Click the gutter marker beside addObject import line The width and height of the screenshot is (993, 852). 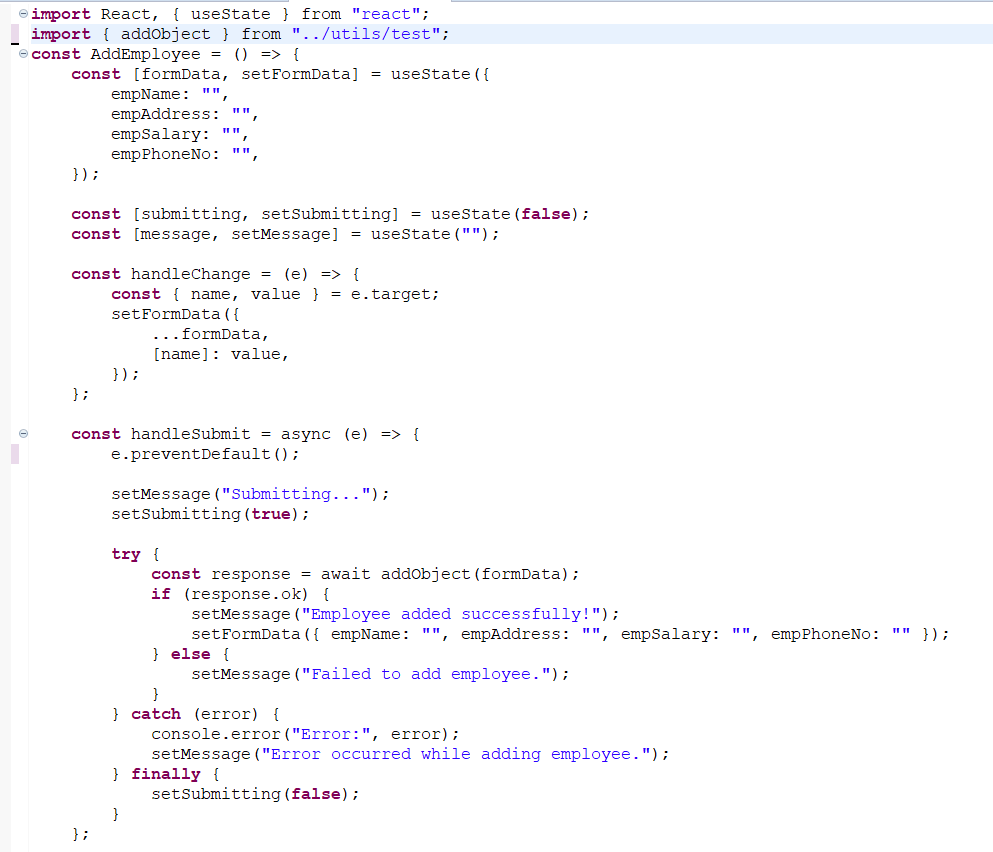click(15, 34)
